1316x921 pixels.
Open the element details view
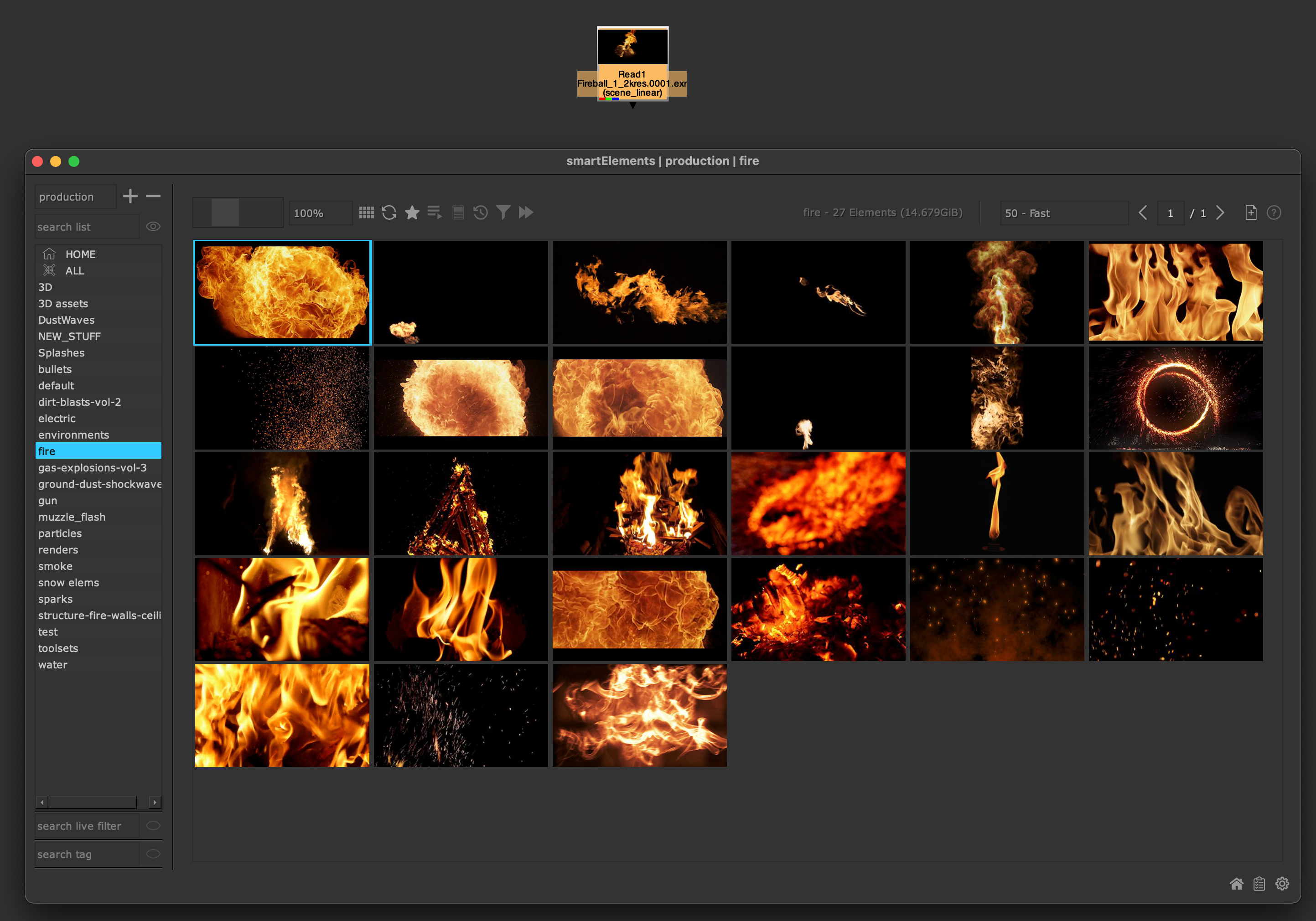[x=458, y=212]
